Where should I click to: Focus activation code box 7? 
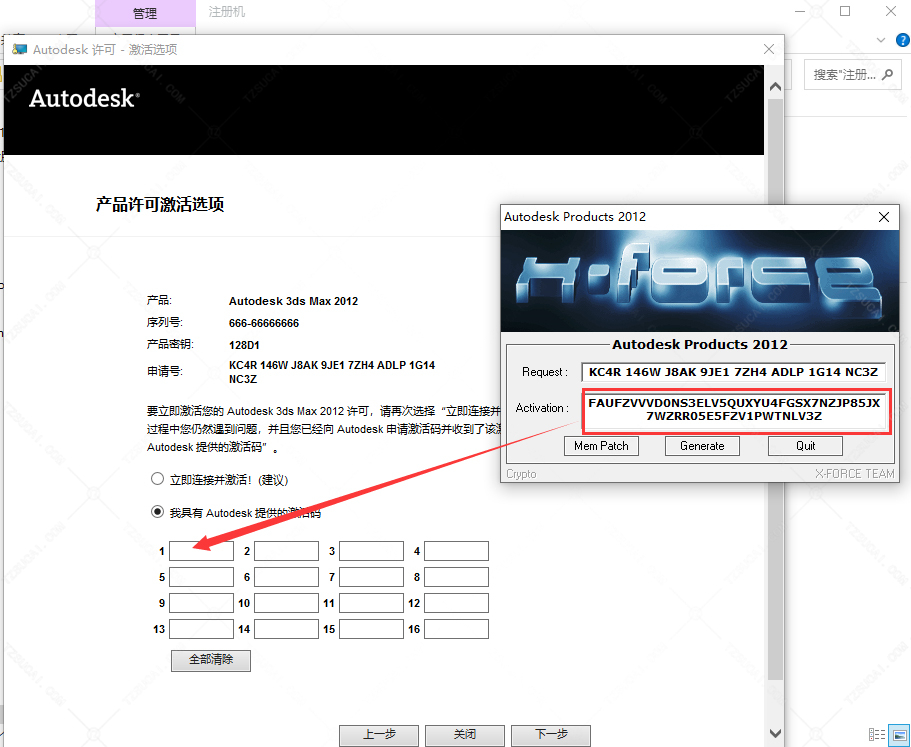371,577
